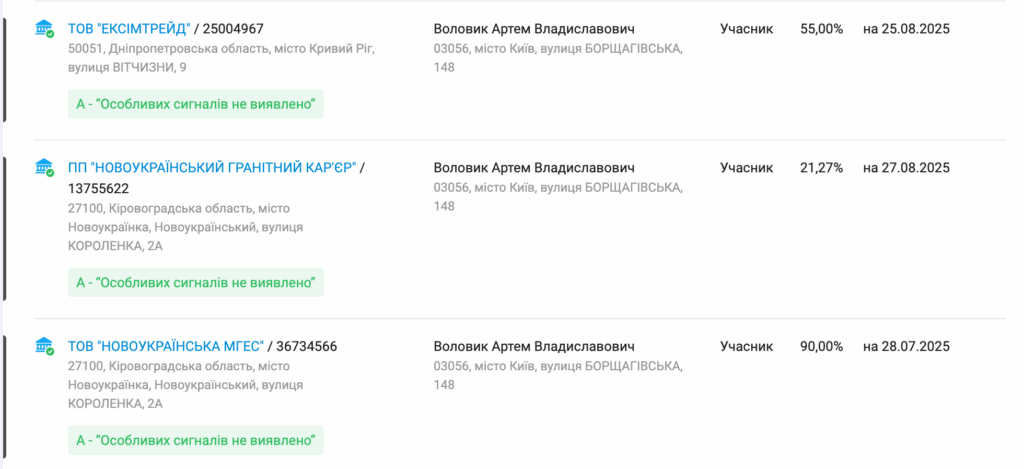Click the date на 25.08.2025
The image size is (1024, 469).
click(x=906, y=29)
